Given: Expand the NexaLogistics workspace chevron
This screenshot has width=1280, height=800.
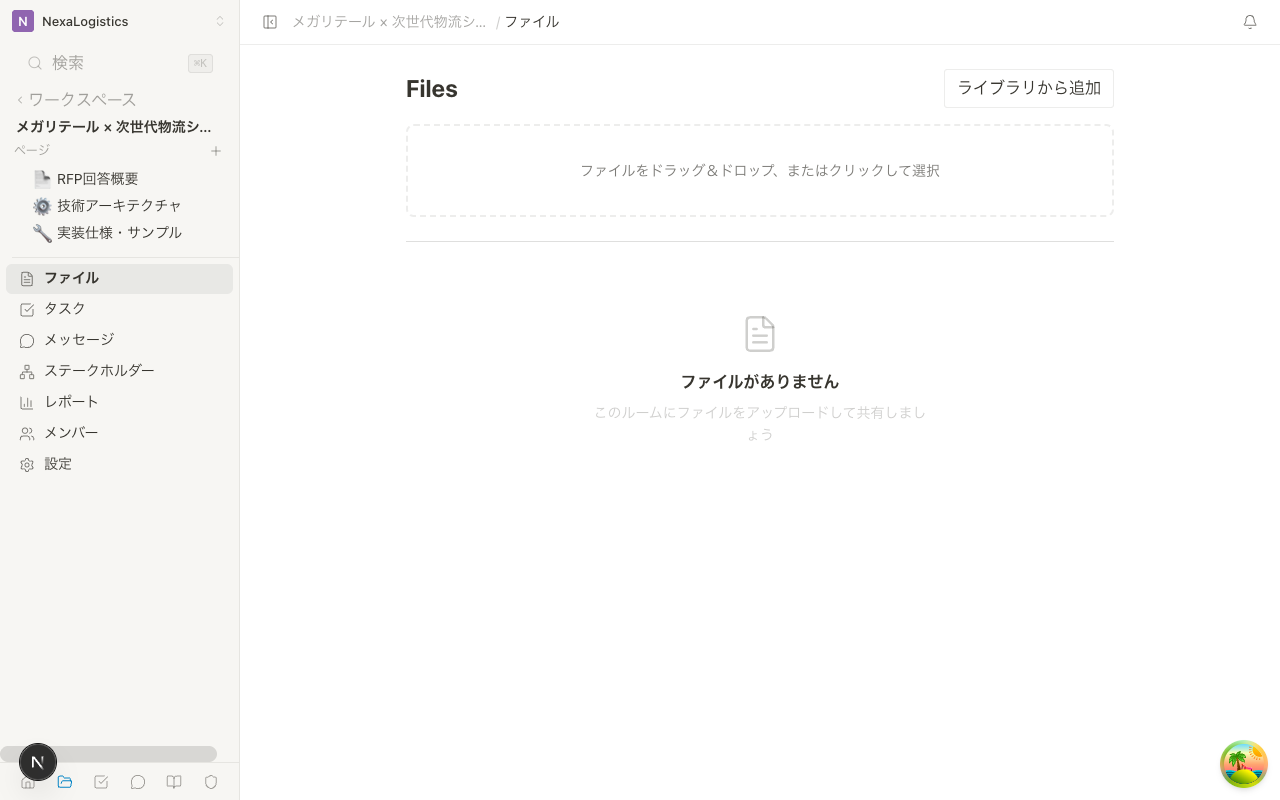Looking at the screenshot, I should 220,21.
